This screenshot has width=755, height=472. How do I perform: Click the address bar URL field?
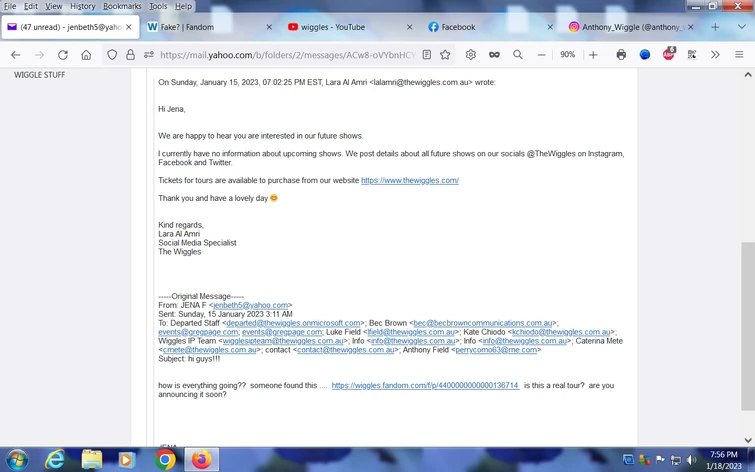click(x=287, y=55)
